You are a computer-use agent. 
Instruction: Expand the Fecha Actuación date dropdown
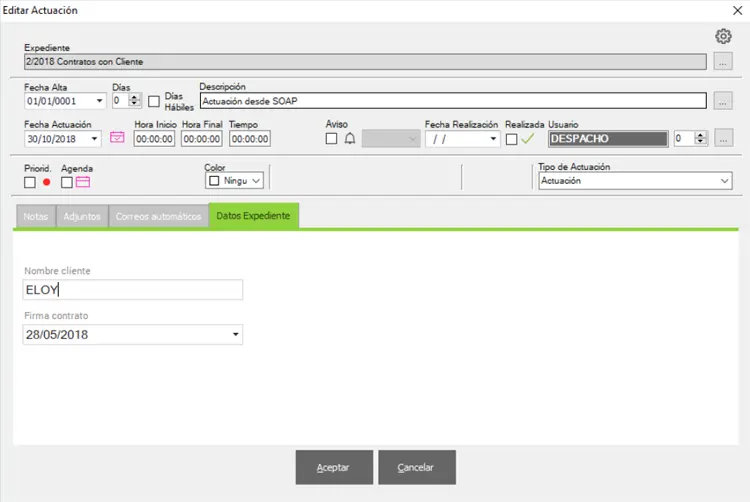pos(94,139)
